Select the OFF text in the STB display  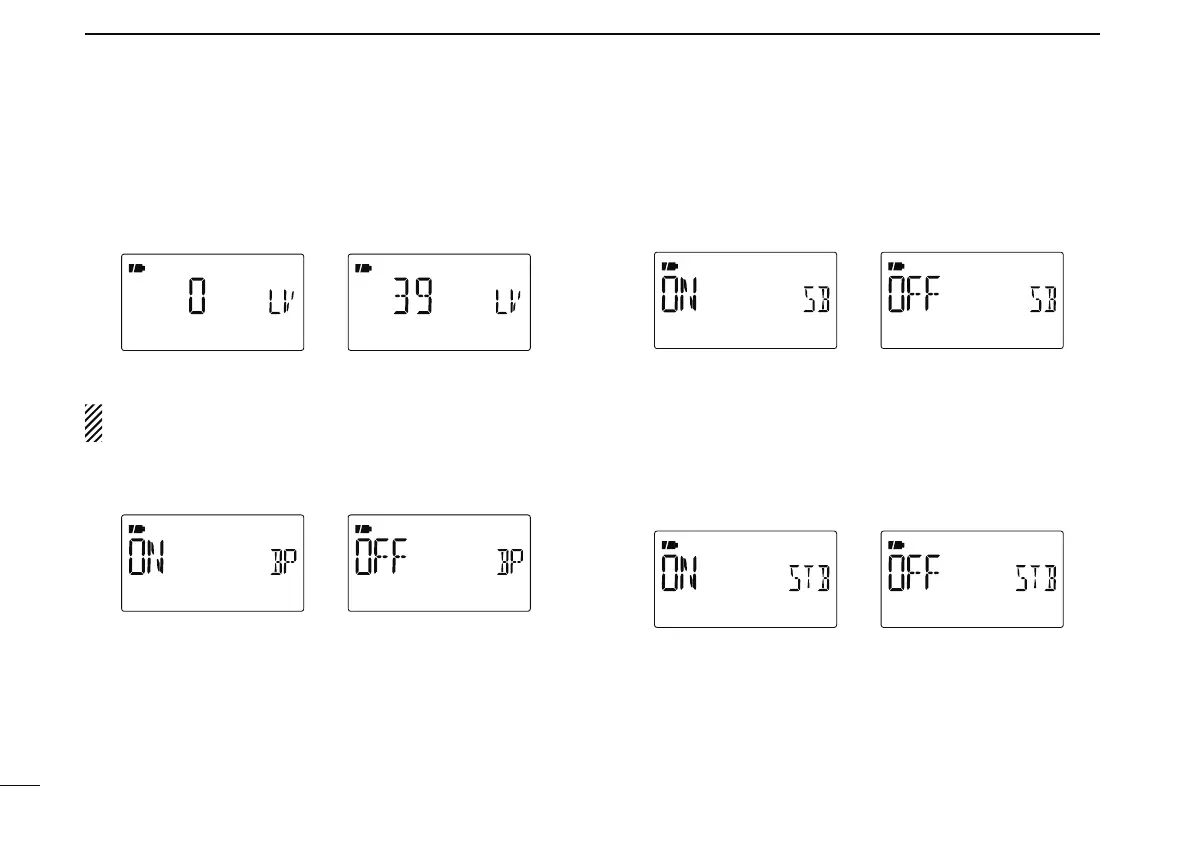click(915, 572)
